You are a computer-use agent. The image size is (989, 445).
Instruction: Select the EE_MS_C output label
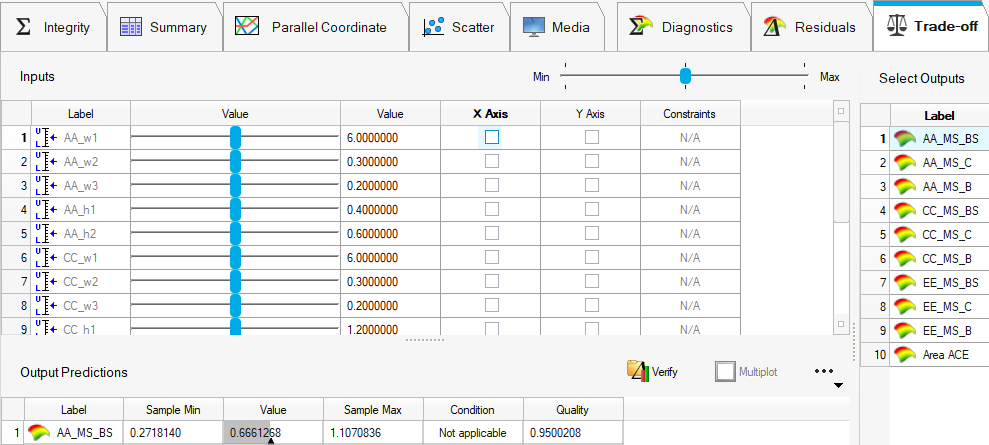[x=947, y=306]
